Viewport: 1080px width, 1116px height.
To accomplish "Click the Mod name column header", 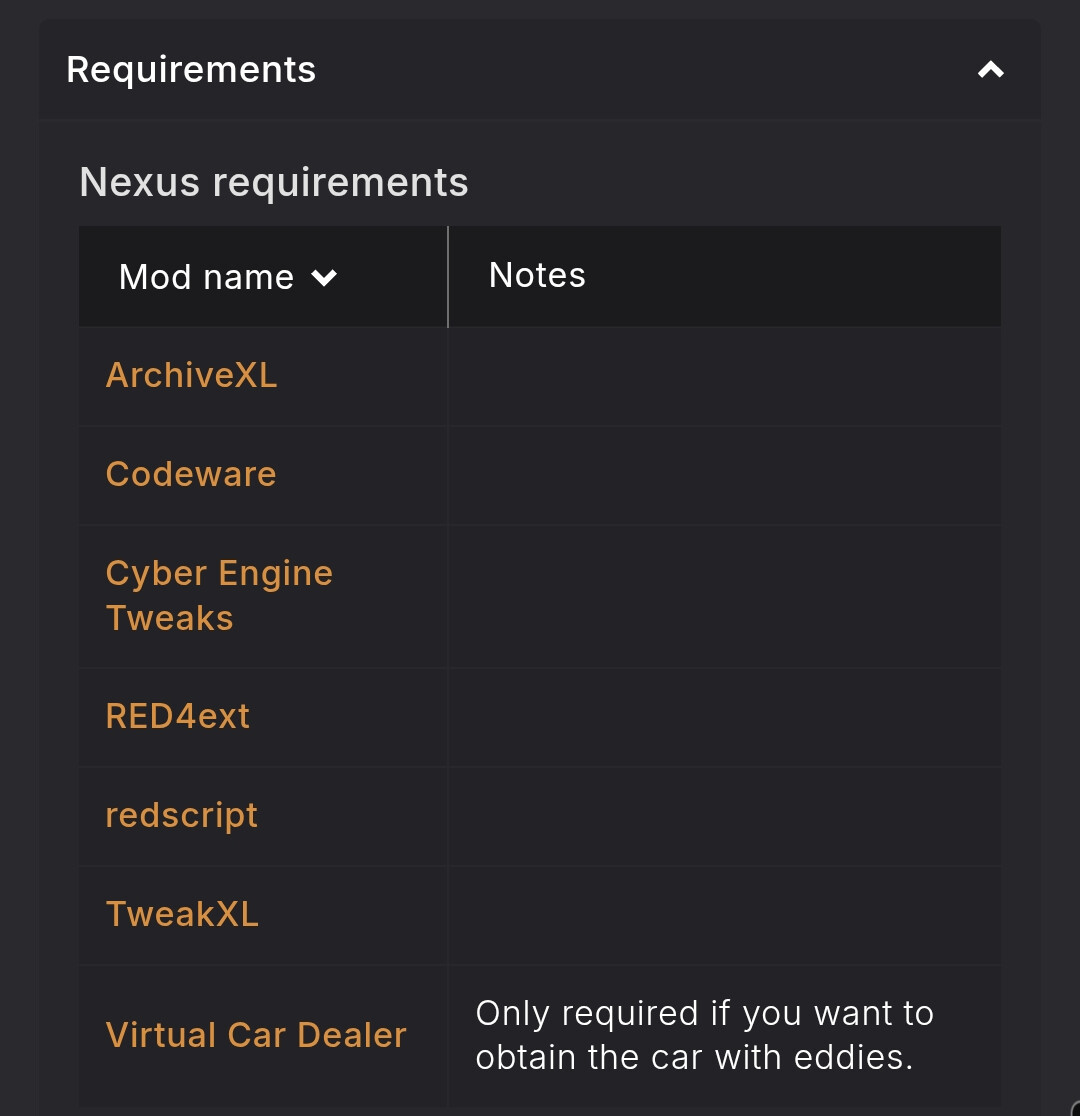I will 206,277.
